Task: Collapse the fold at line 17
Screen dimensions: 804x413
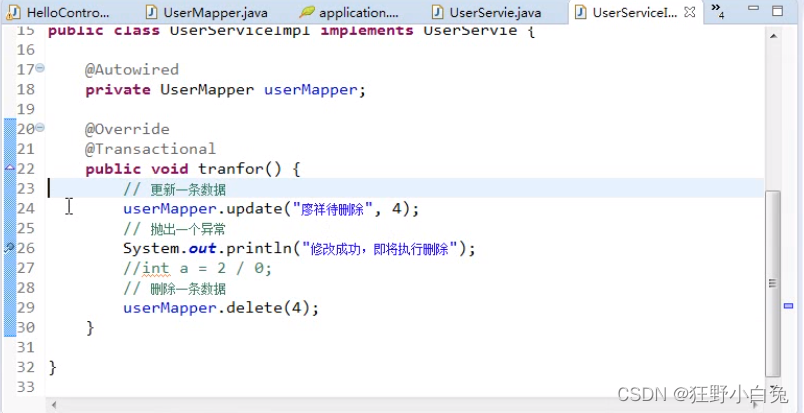Action: (40, 68)
